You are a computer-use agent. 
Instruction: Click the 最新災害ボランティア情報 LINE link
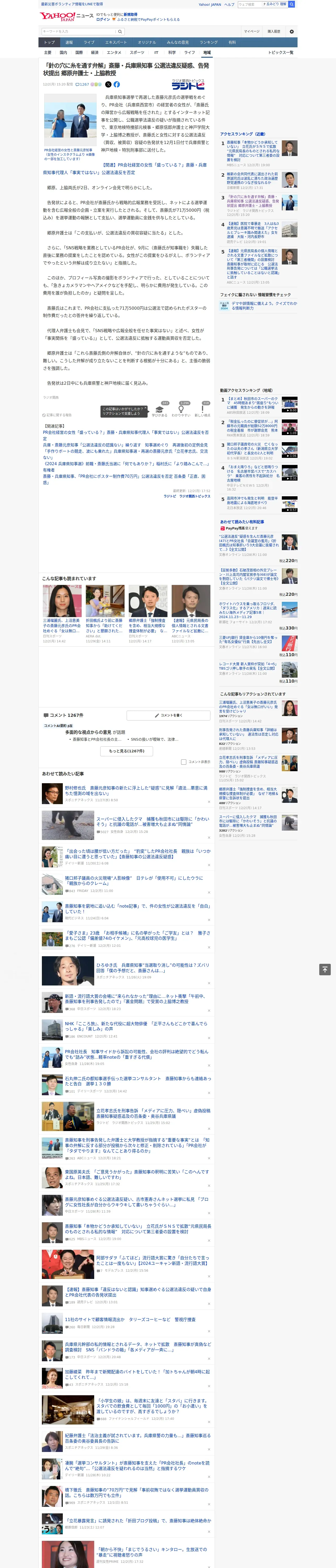(x=72, y=4)
